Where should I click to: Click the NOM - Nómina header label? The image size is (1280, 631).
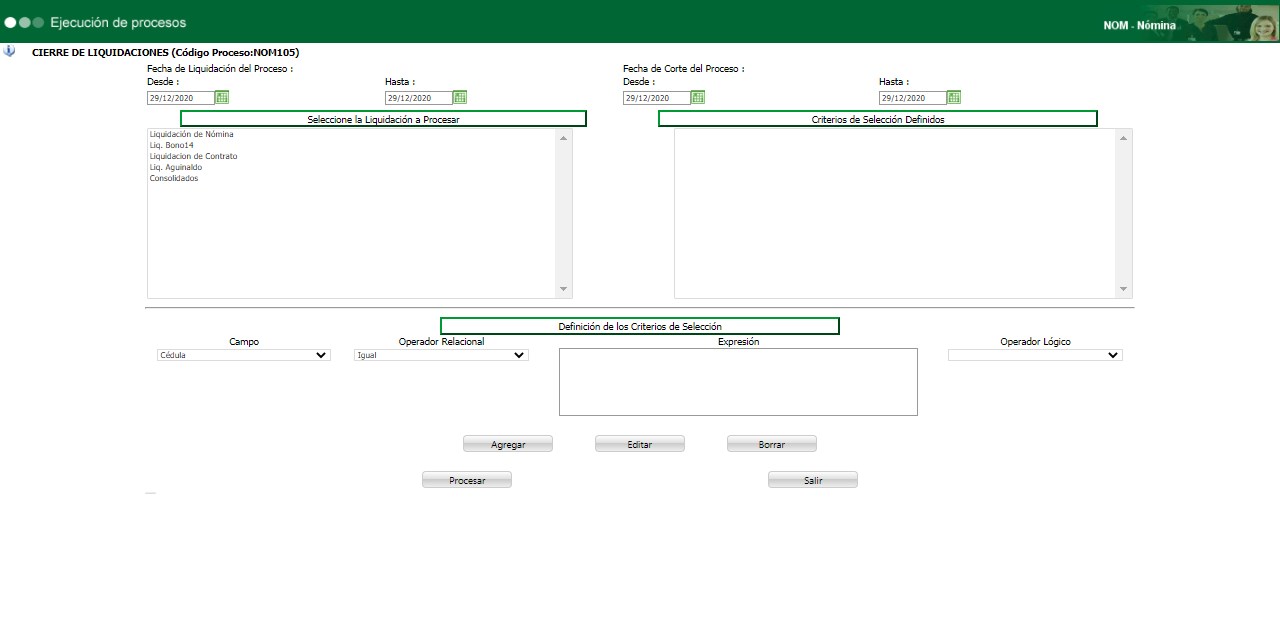click(1139, 26)
